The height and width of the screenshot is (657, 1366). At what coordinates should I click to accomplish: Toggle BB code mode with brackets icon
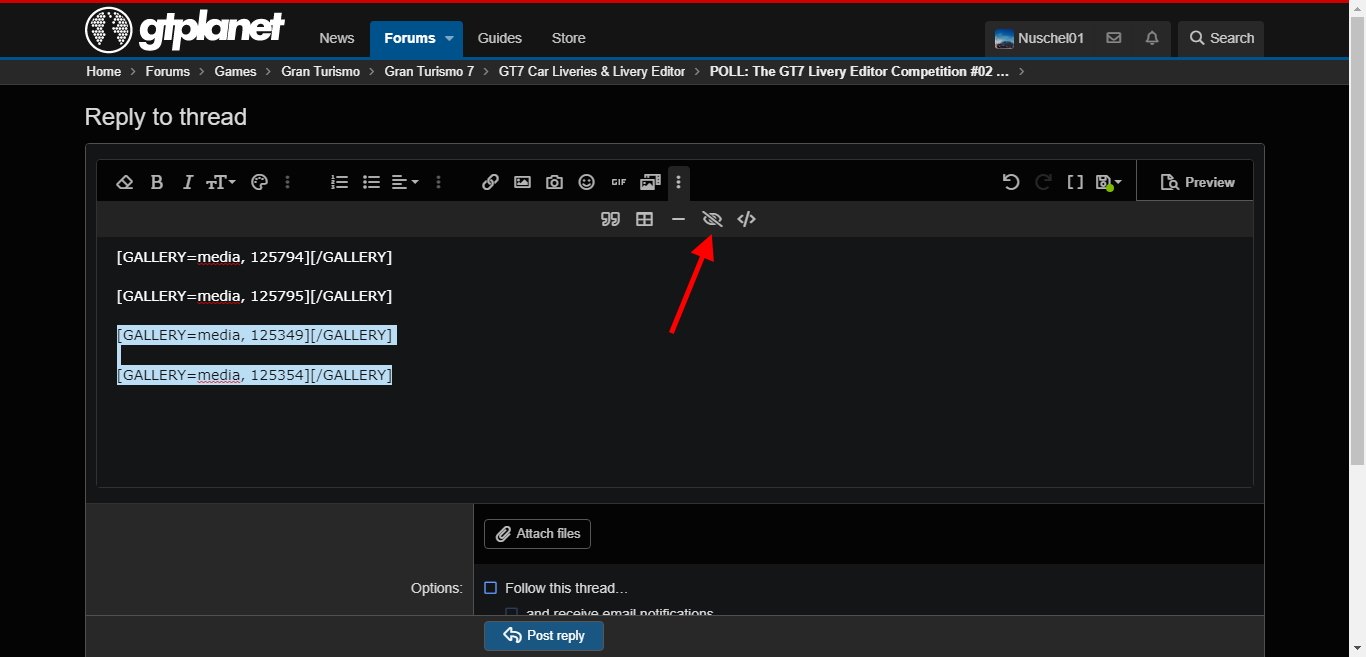[x=1075, y=182]
